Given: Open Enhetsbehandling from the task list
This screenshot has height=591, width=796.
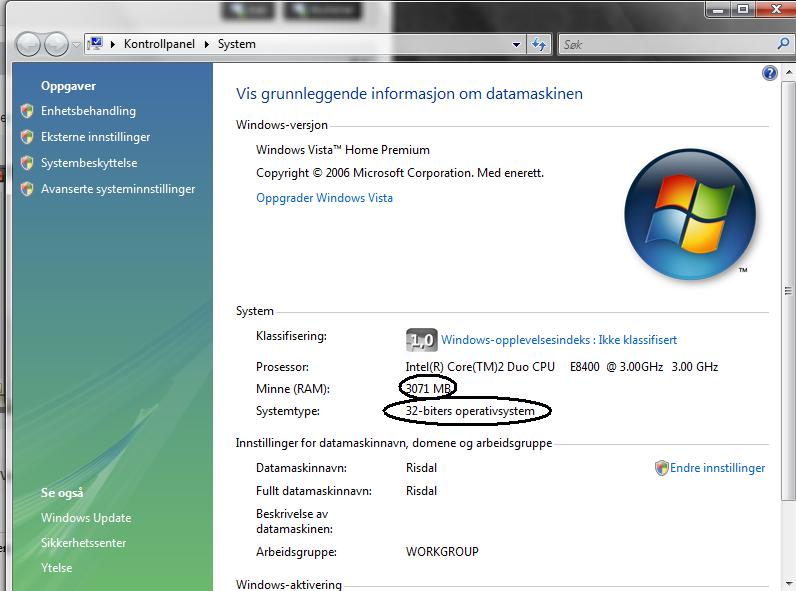Looking at the screenshot, I should coord(88,111).
